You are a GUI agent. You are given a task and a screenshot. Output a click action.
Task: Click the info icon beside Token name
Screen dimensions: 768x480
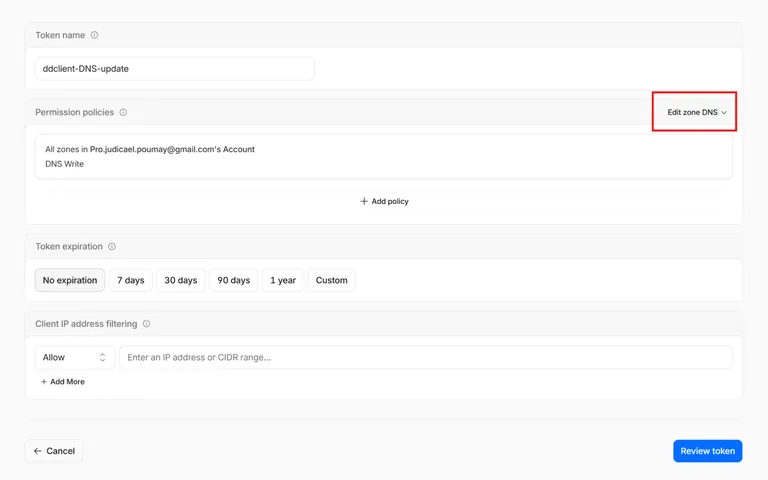click(x=95, y=35)
